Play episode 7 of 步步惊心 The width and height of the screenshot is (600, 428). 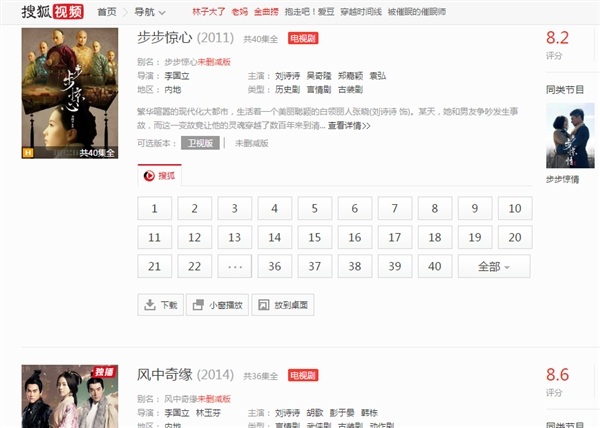click(395, 208)
